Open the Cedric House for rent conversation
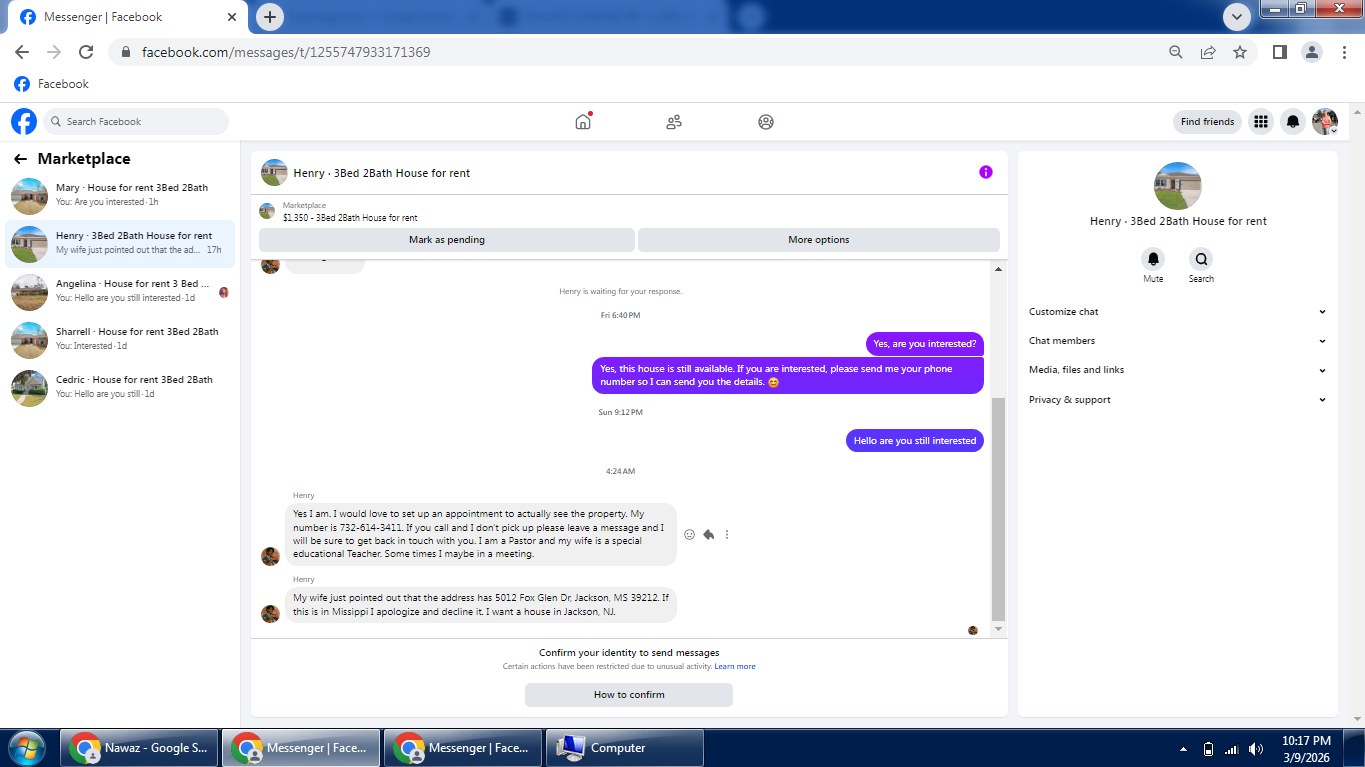The height and width of the screenshot is (767, 1365). [120, 387]
